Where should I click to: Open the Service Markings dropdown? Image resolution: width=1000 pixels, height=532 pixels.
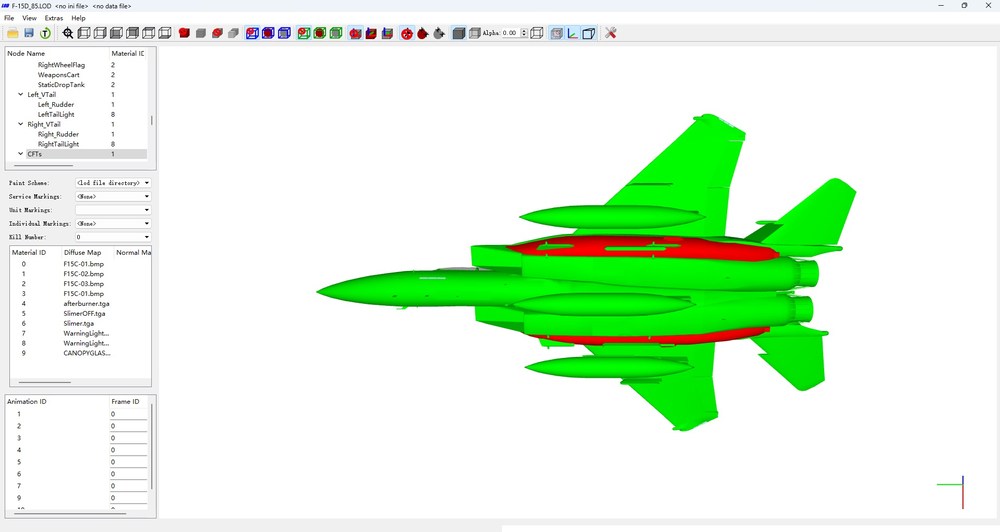tap(113, 196)
